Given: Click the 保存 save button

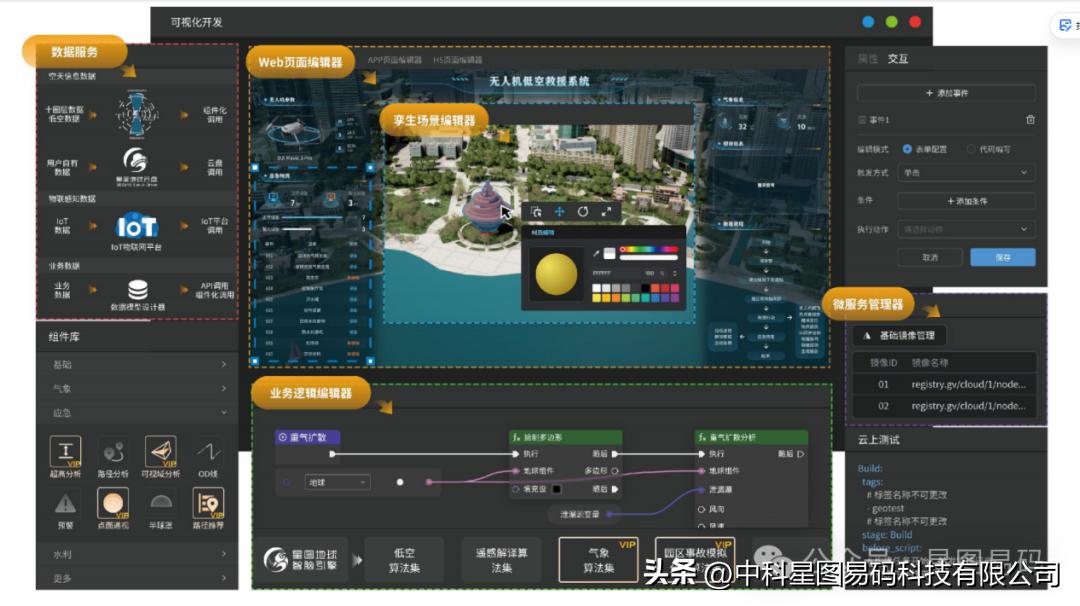Looking at the screenshot, I should (x=1003, y=257).
